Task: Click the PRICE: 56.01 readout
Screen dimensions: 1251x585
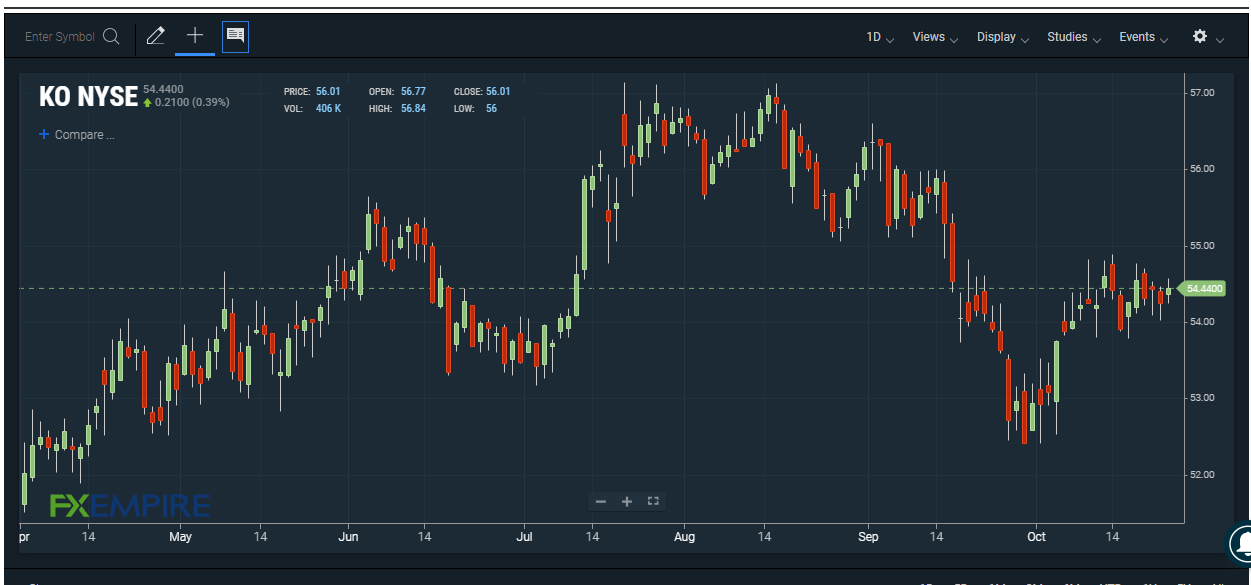Action: [x=312, y=92]
